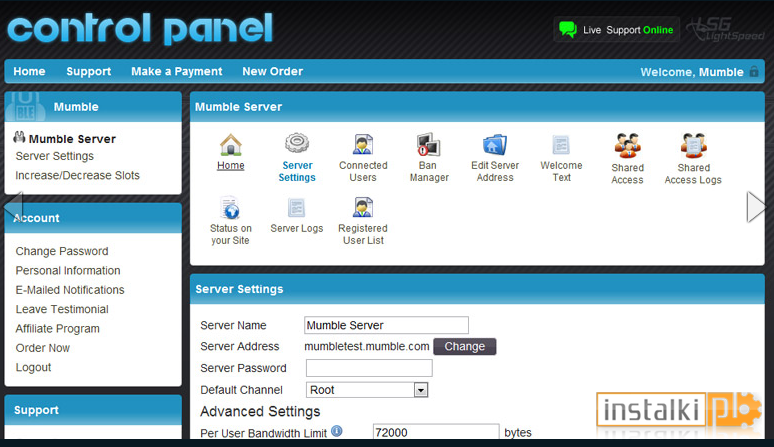The image size is (774, 447).
Task: Click the Server Password input field
Action: 369,368
